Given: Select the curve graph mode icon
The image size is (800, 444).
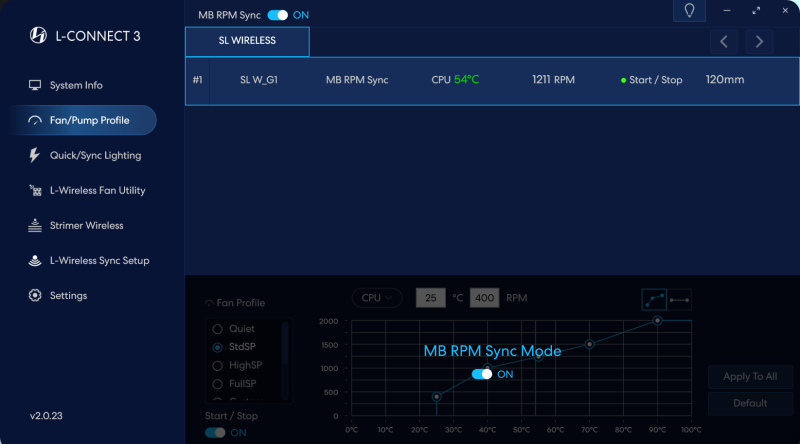Looking at the screenshot, I should (x=654, y=300).
